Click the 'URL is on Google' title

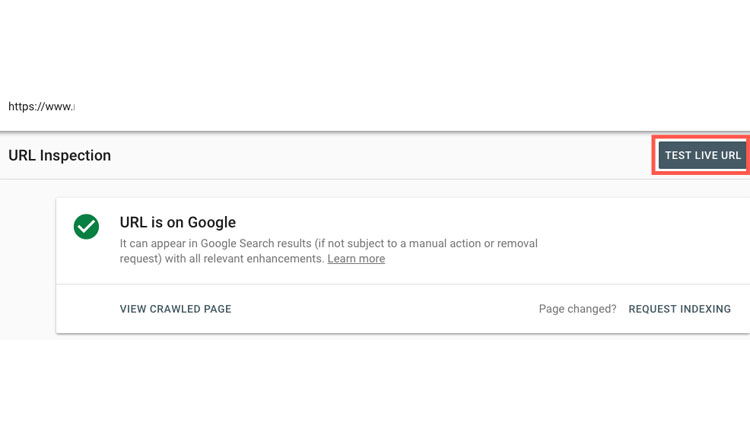click(177, 222)
